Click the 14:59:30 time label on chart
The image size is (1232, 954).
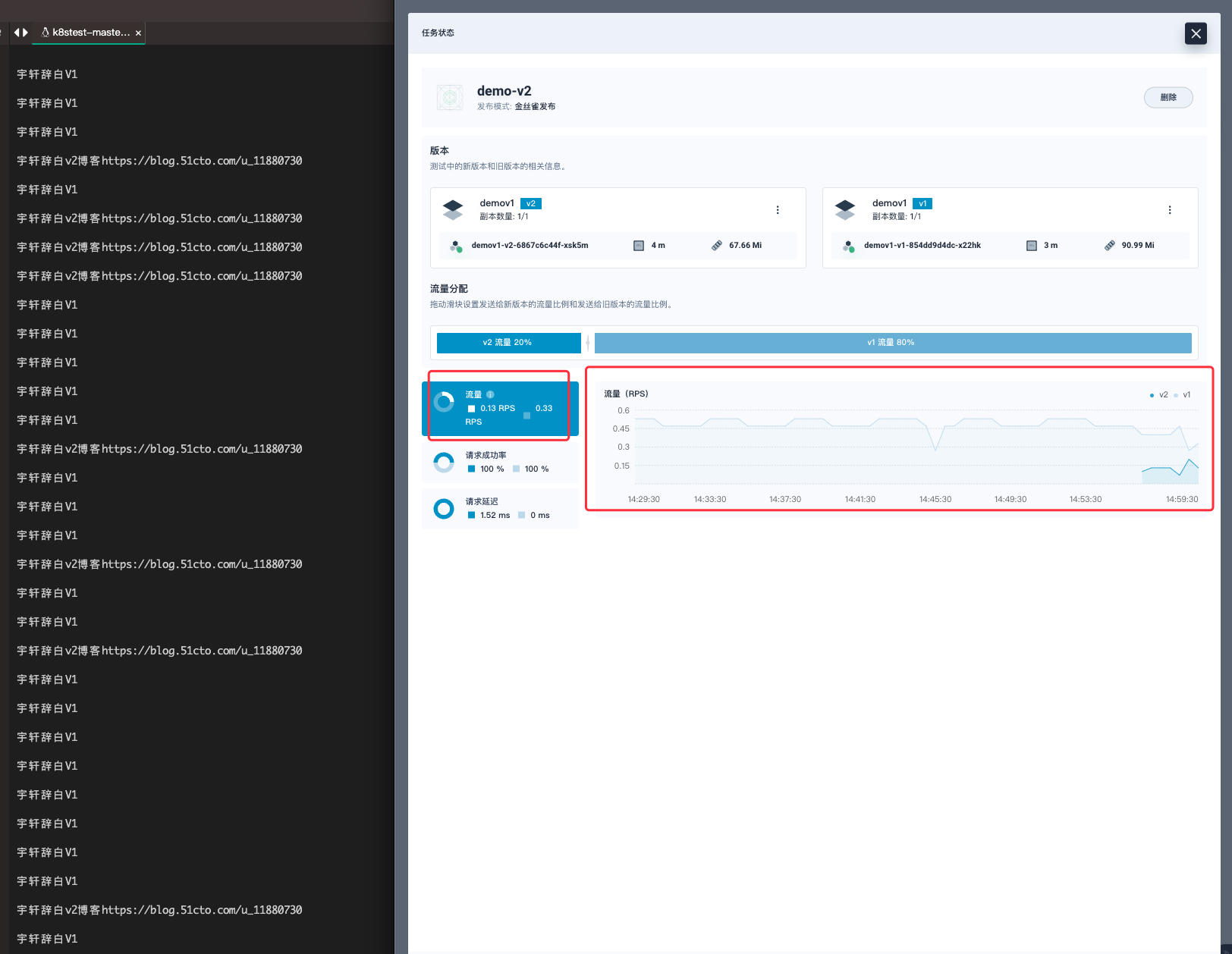pyautogui.click(x=1182, y=499)
